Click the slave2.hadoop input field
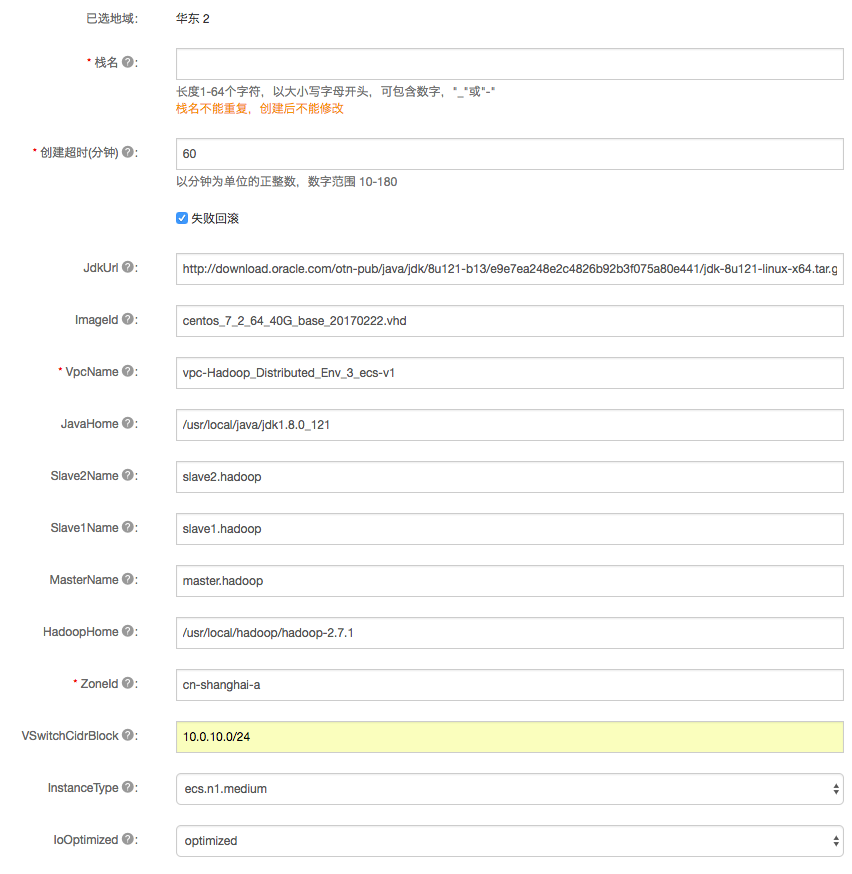The image size is (852, 874). pyautogui.click(x=509, y=477)
